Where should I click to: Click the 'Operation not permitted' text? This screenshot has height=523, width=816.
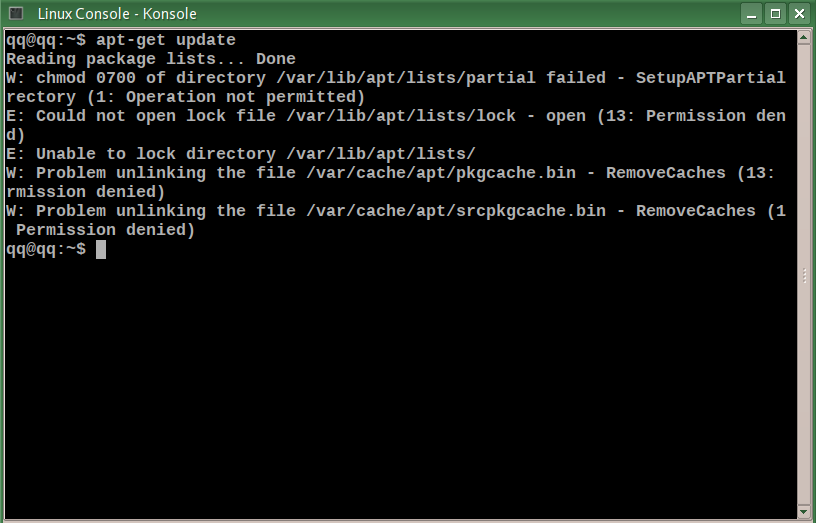tap(240, 97)
